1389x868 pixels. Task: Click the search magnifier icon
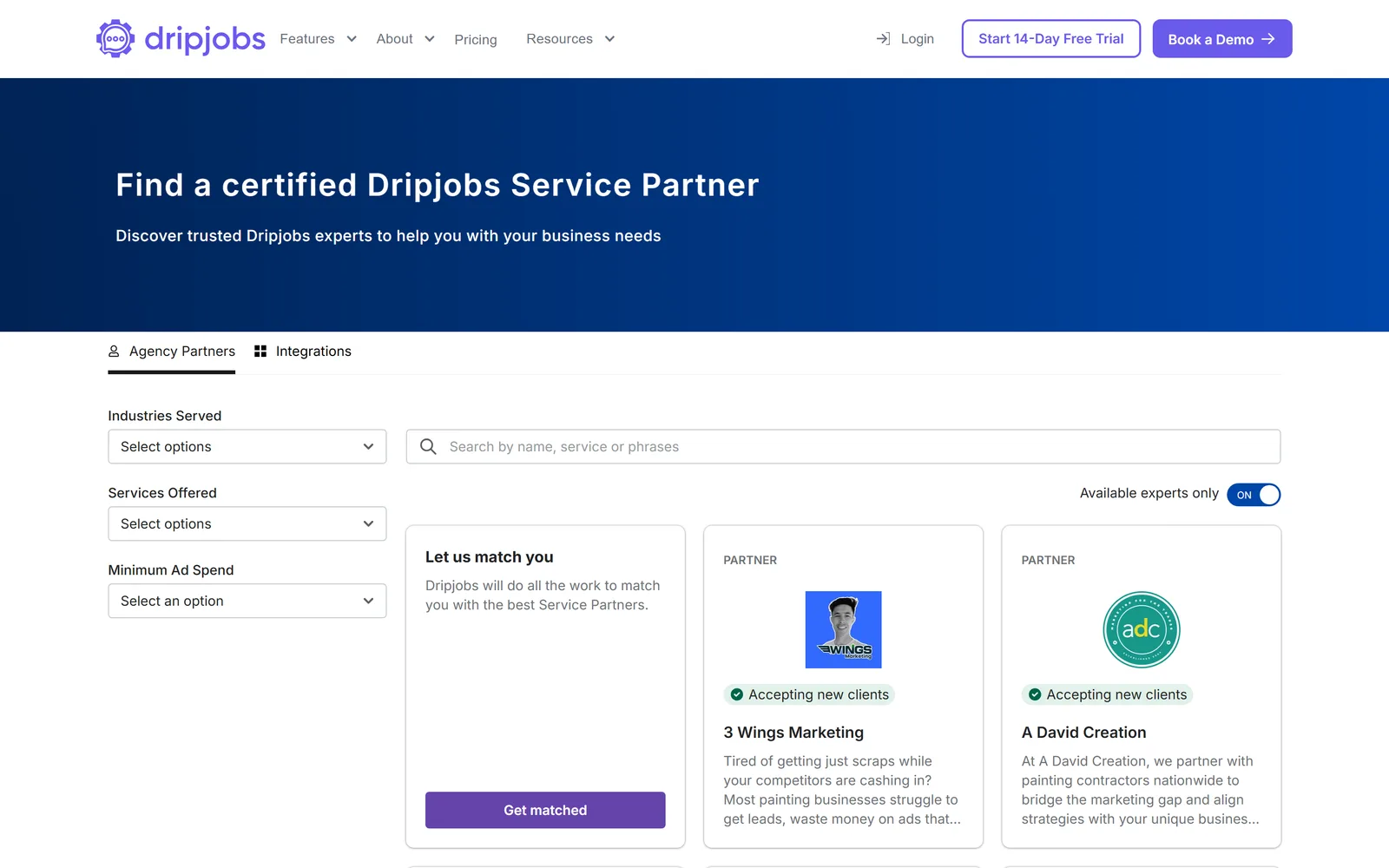pos(428,446)
